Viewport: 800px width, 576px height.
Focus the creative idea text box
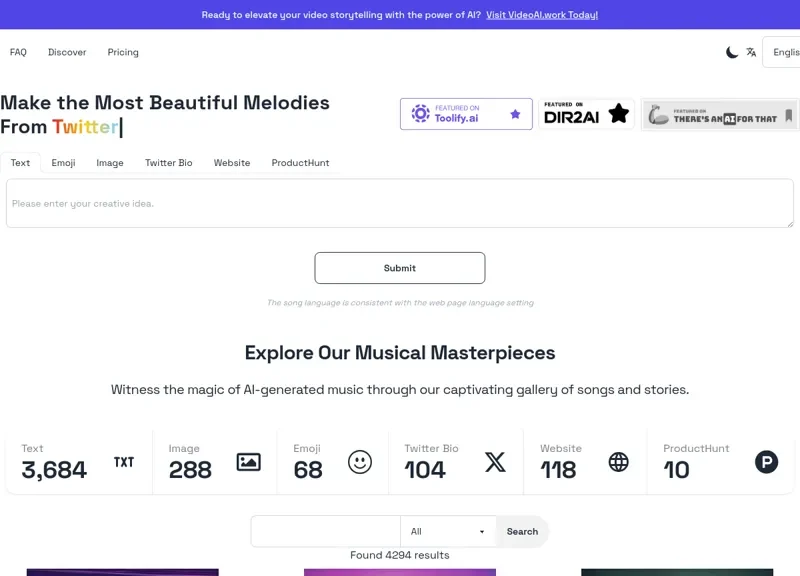400,203
